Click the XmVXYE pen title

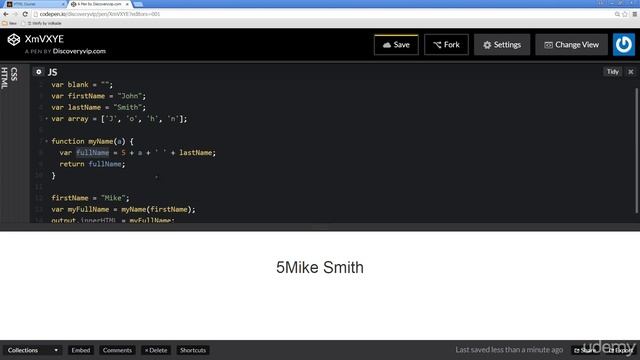tap(44, 39)
